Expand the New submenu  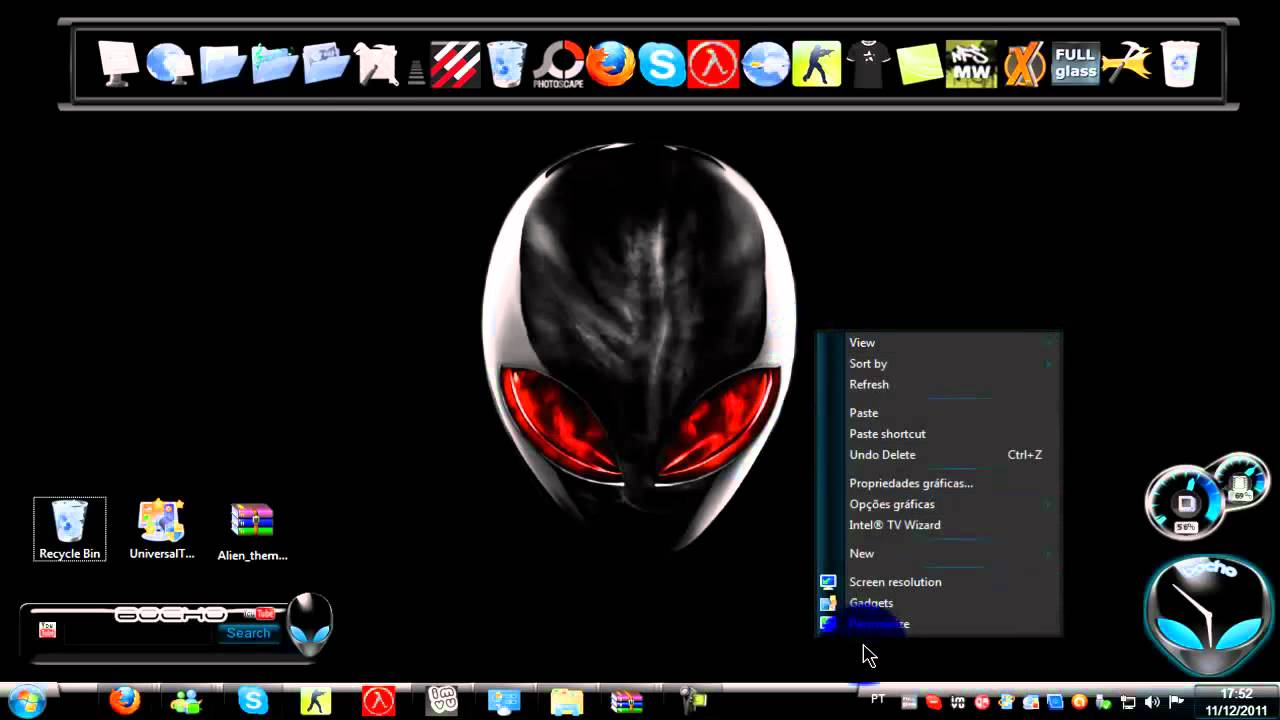tap(939, 554)
